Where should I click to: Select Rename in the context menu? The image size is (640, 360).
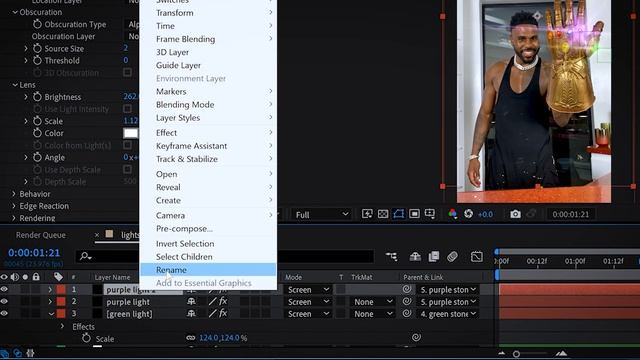point(208,270)
